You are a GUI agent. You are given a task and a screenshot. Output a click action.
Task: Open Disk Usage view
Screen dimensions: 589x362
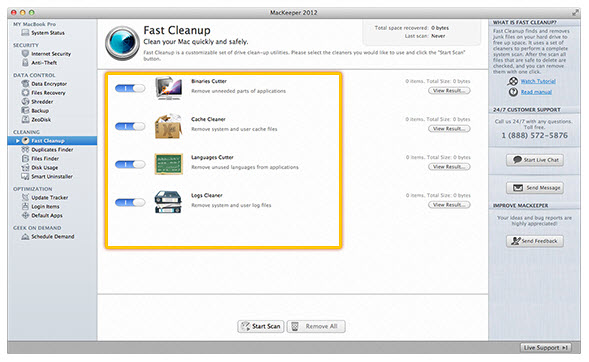[x=40, y=167]
